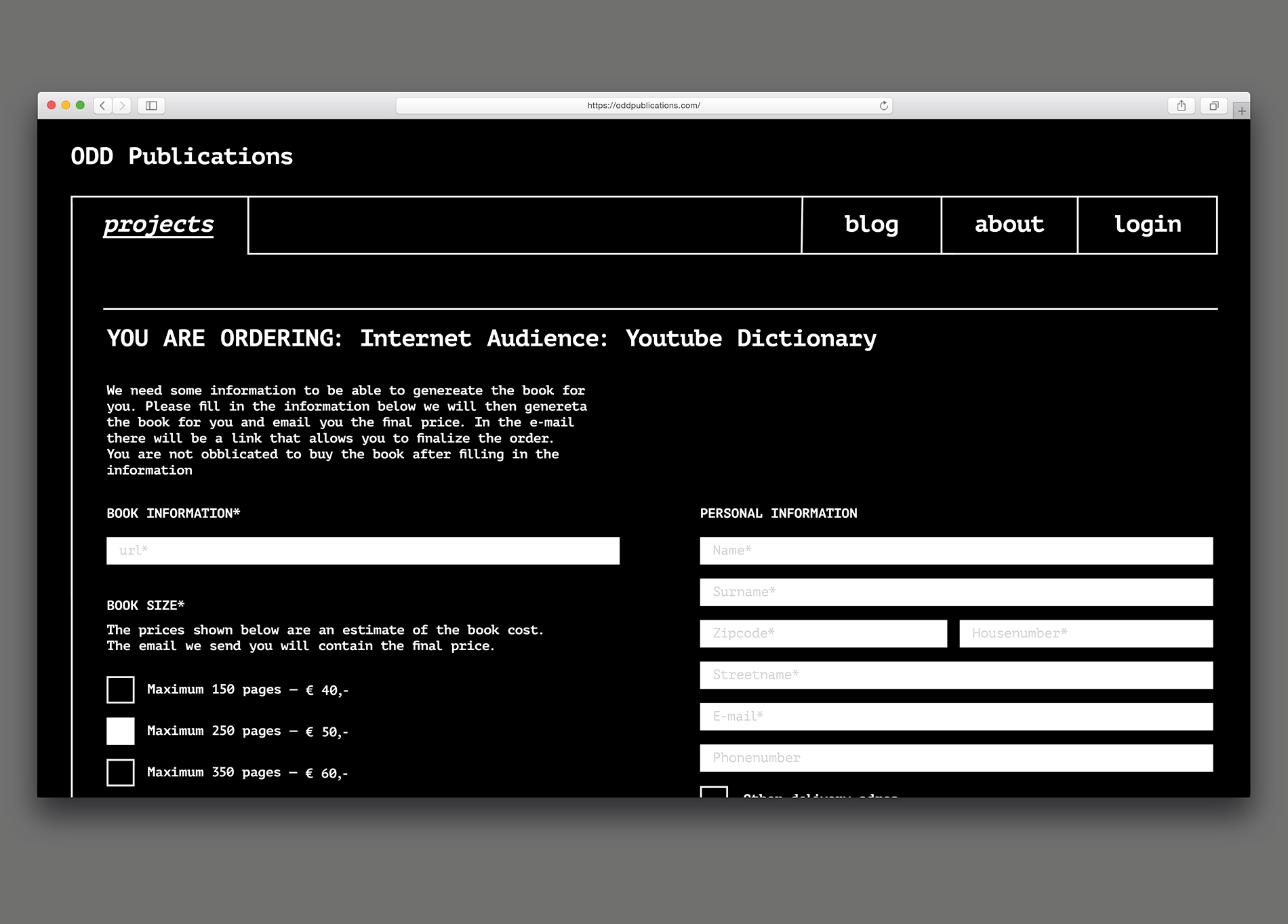Focus the Phonenumber field
Screen dimensions: 1288x924
coord(957,758)
